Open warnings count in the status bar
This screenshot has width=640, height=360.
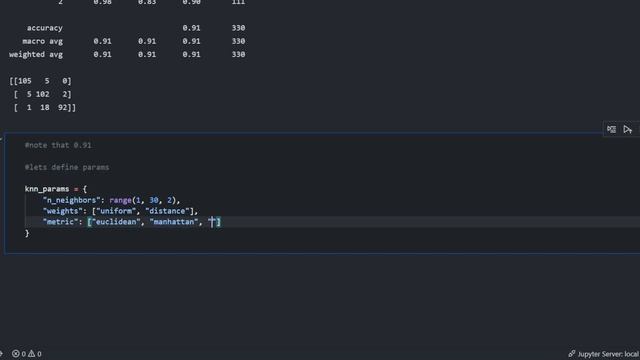click(x=35, y=354)
